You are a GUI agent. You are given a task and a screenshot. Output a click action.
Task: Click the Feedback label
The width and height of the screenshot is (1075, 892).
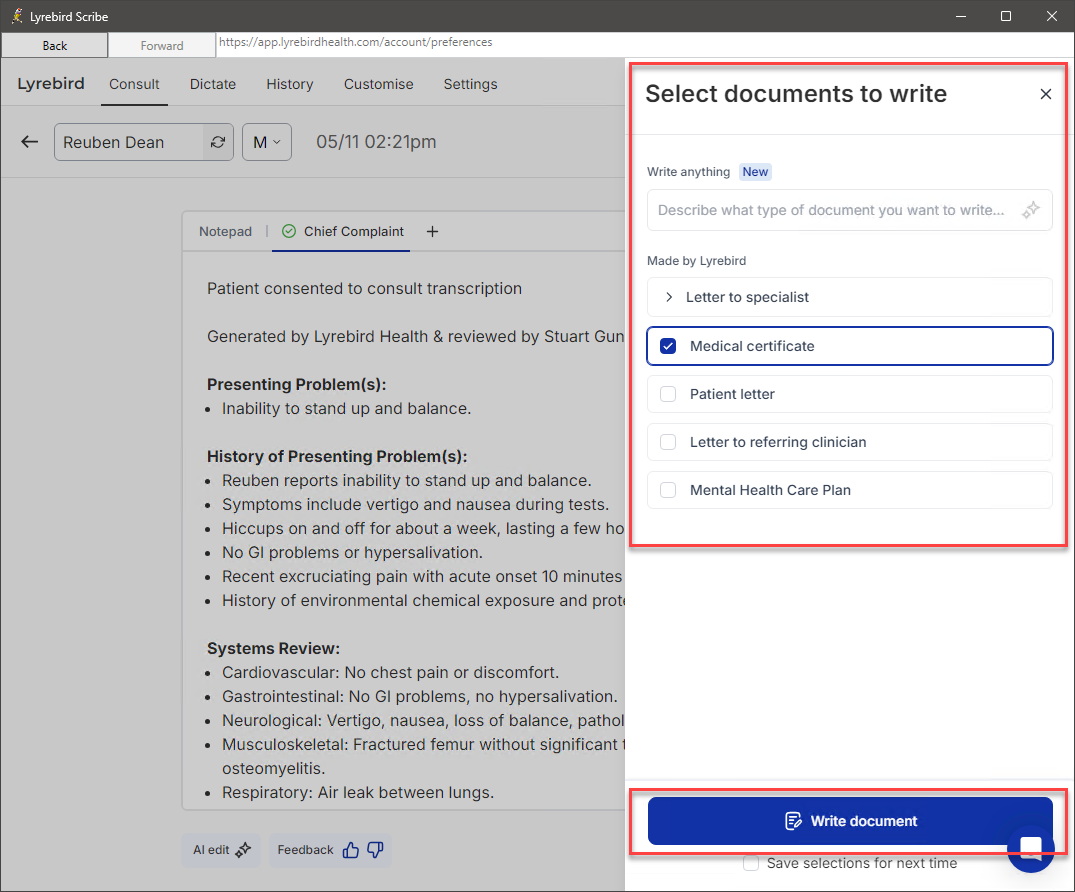305,850
